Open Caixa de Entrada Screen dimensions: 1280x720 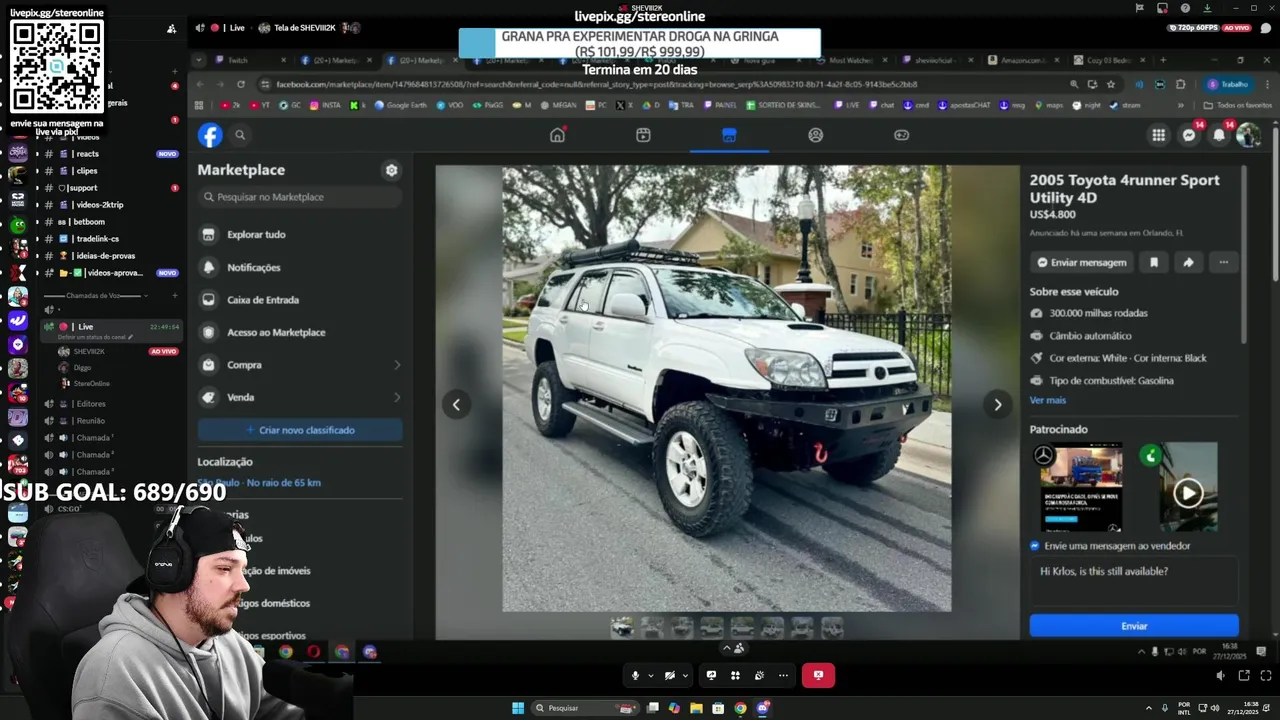pos(300,299)
